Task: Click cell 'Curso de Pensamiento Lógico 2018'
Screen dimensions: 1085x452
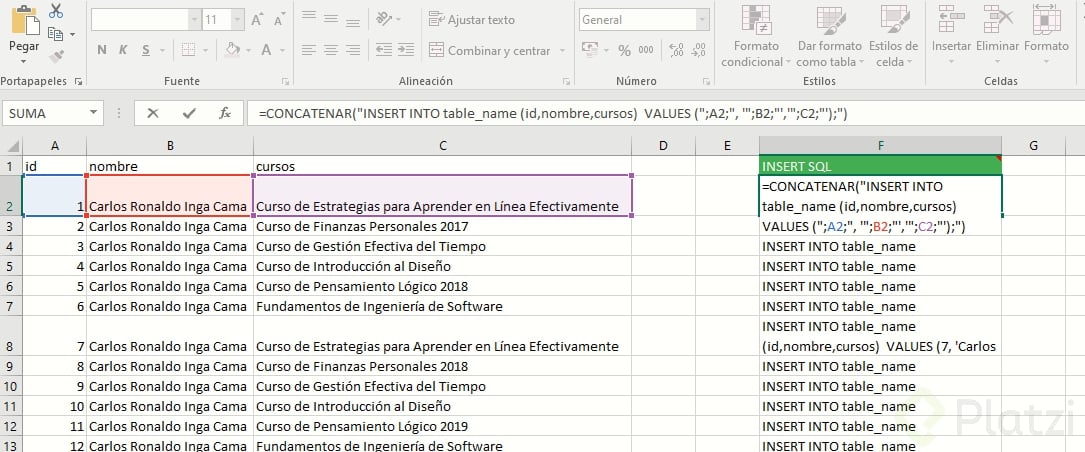Action: click(442, 287)
